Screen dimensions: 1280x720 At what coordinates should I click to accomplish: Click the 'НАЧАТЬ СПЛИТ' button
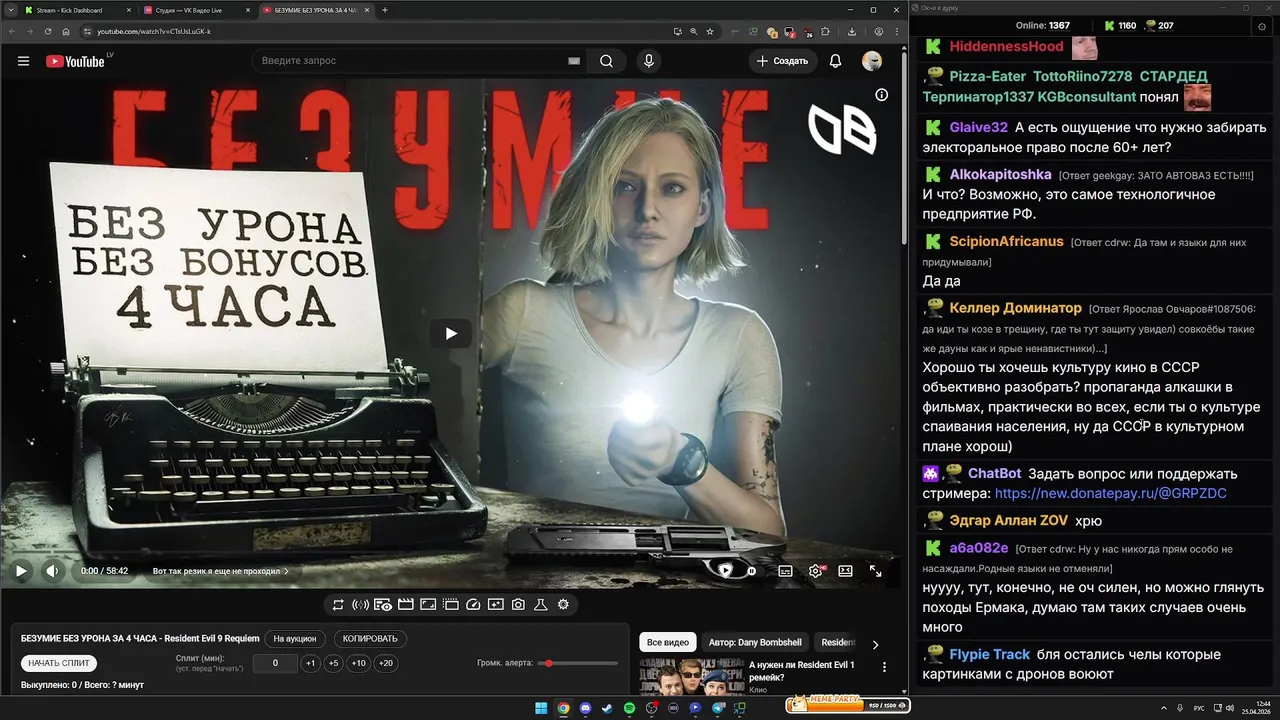59,663
